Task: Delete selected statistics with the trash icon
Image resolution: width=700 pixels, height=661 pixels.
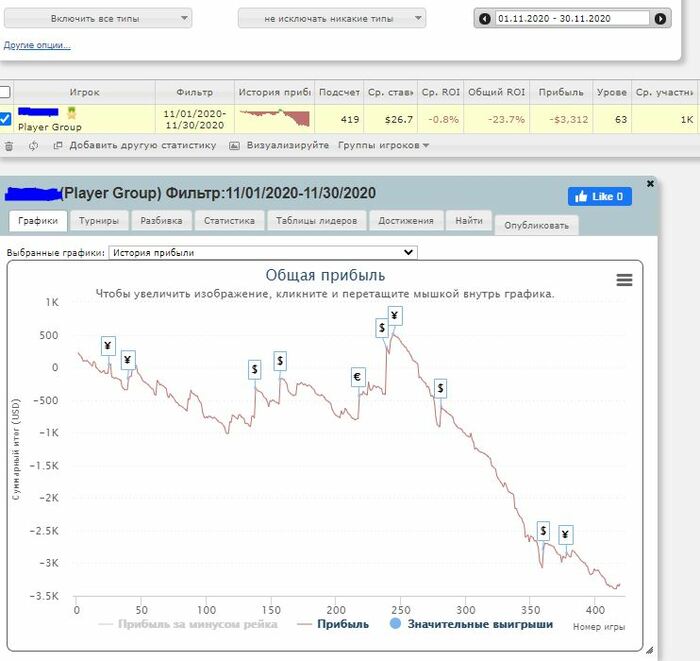Action: (x=9, y=146)
